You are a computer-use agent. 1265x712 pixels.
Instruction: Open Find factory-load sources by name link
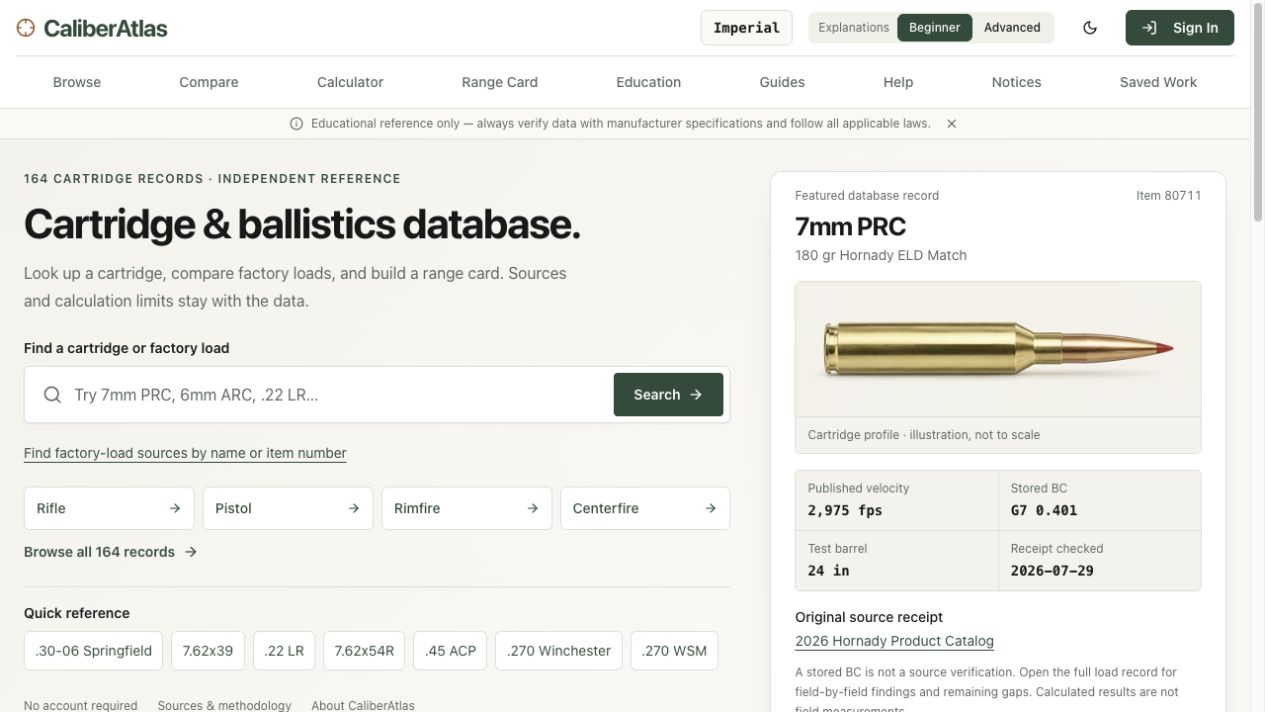pyautogui.click(x=185, y=453)
